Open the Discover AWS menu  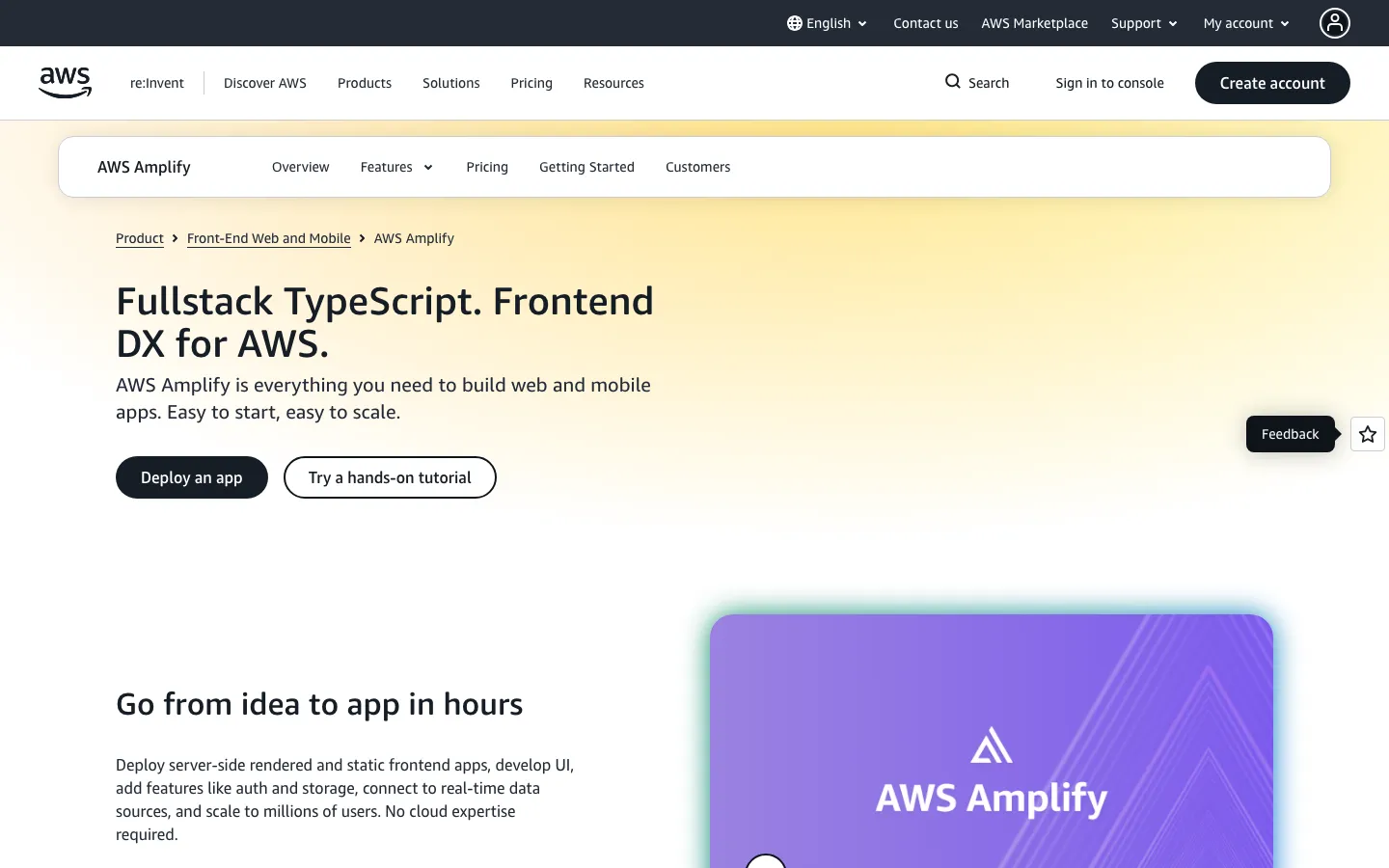[x=265, y=83]
